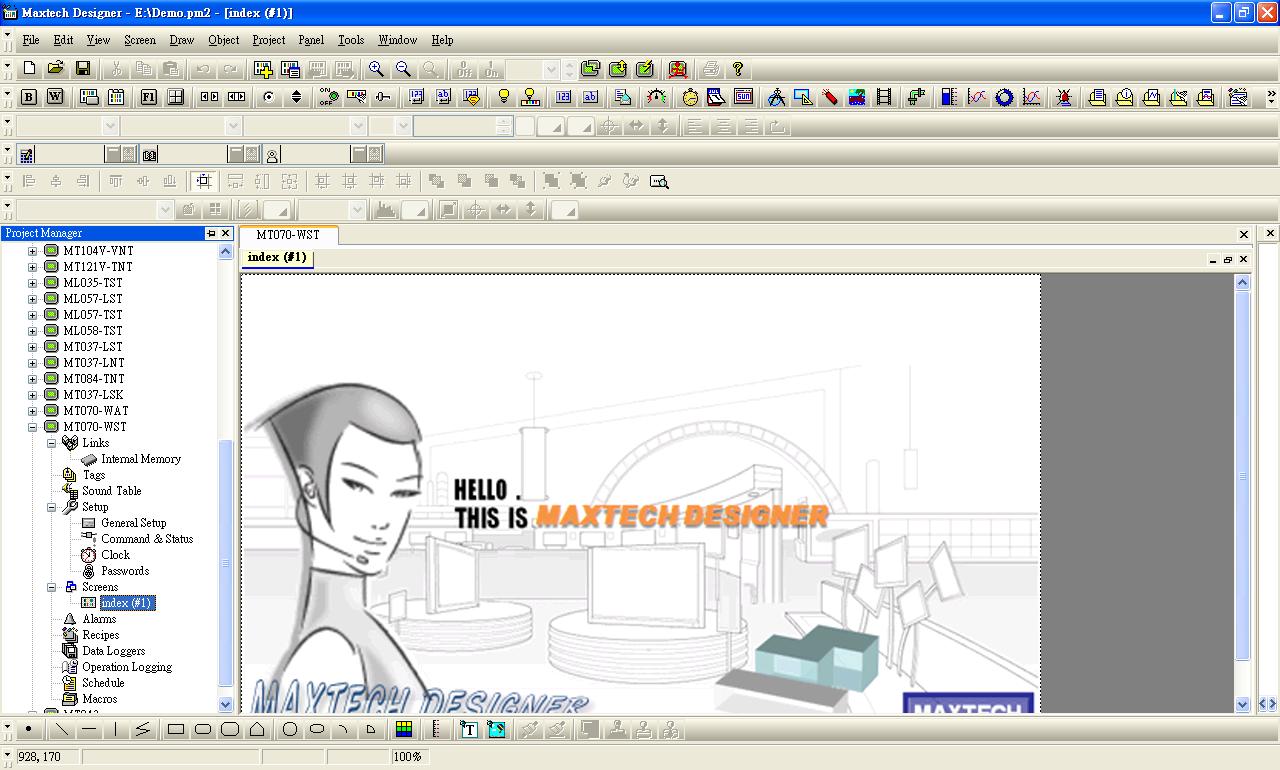Select Macros in project tree
1280x770 pixels.
[x=99, y=699]
